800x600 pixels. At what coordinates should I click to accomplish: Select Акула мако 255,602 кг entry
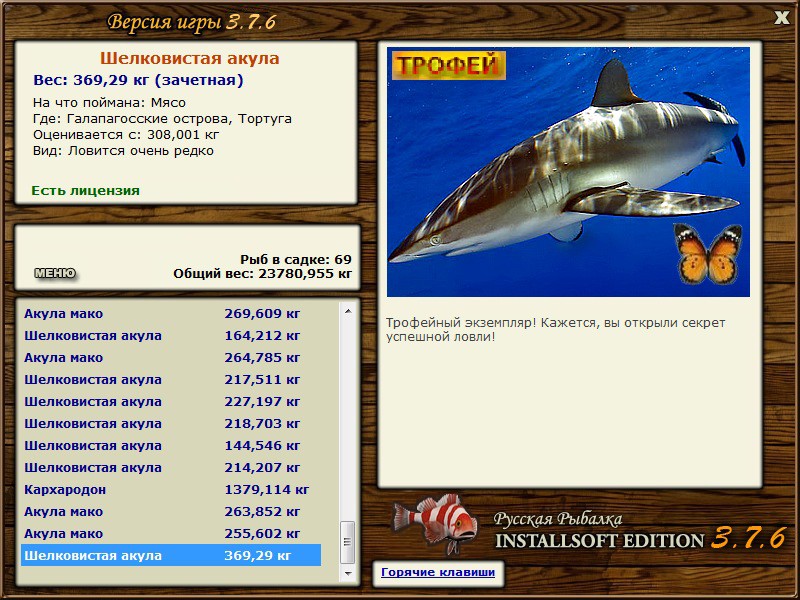click(171, 533)
